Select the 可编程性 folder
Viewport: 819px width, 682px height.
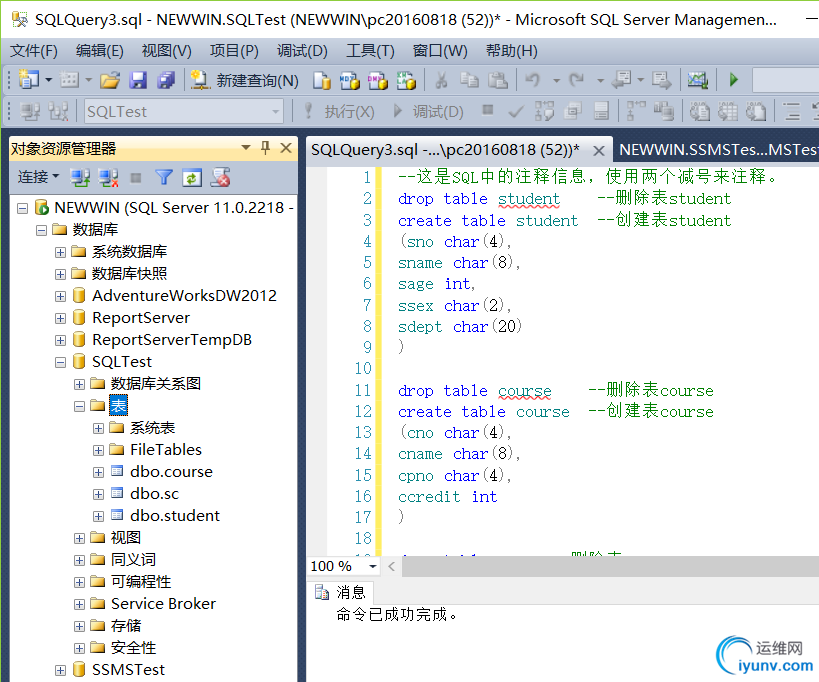click(x=141, y=582)
